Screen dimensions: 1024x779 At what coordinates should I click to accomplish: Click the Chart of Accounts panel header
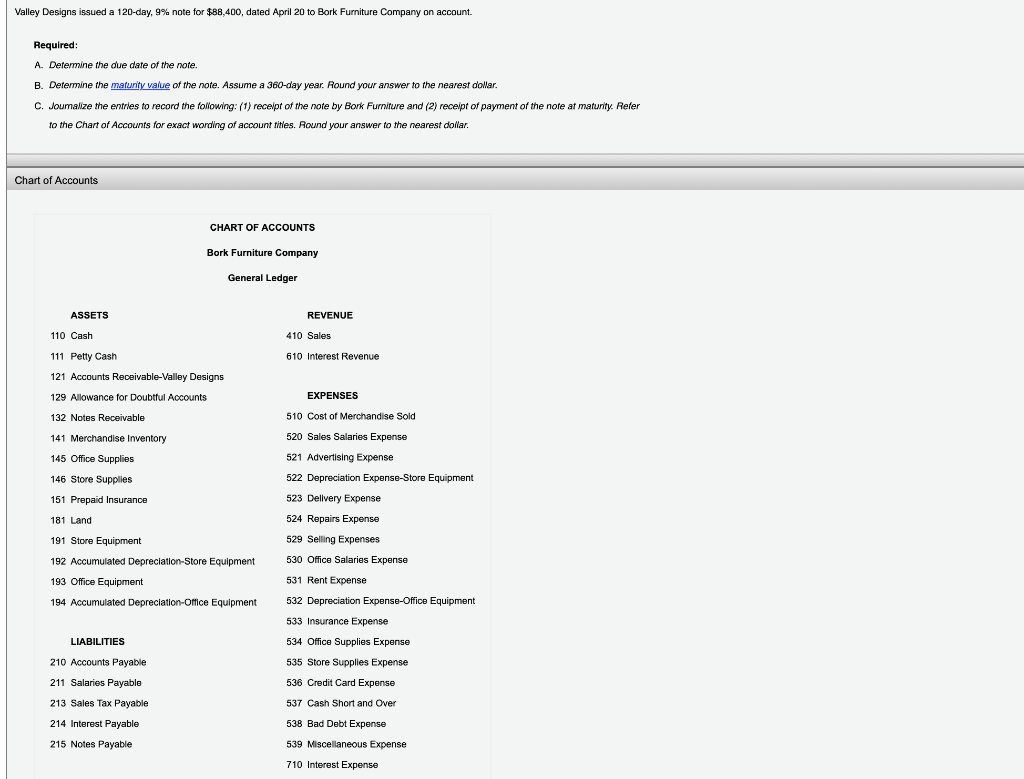point(515,180)
